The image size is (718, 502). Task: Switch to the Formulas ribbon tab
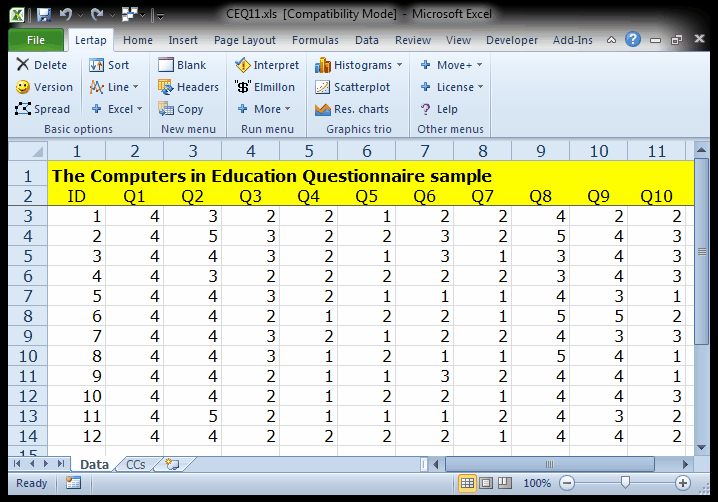315,40
